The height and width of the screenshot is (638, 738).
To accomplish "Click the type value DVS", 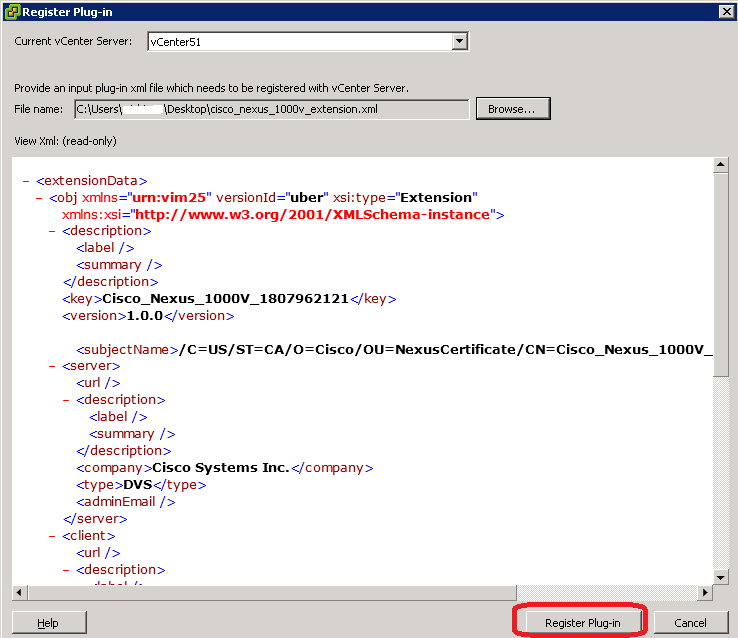I will pos(138,485).
